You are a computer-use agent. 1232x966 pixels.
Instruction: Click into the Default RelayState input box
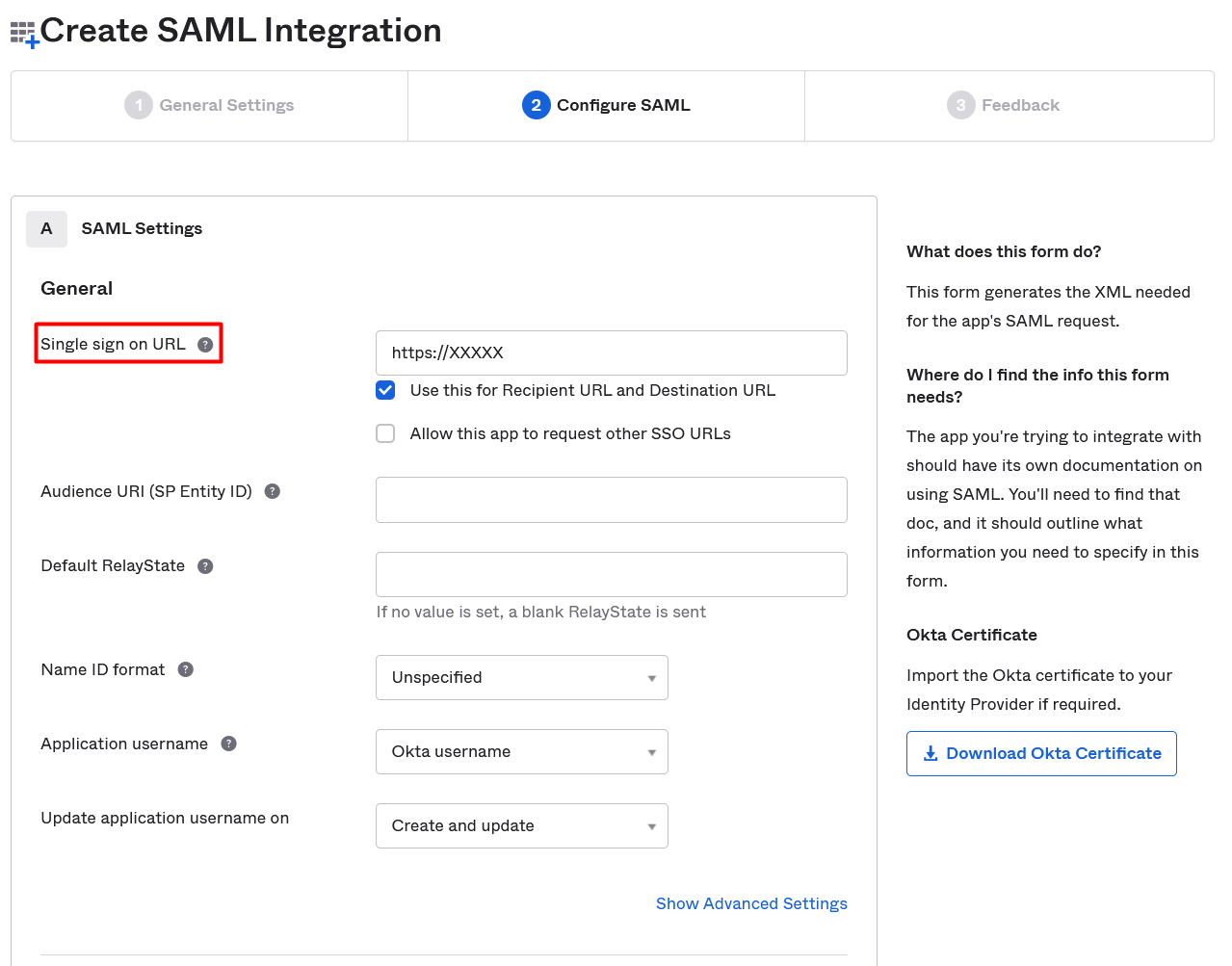[x=611, y=575]
